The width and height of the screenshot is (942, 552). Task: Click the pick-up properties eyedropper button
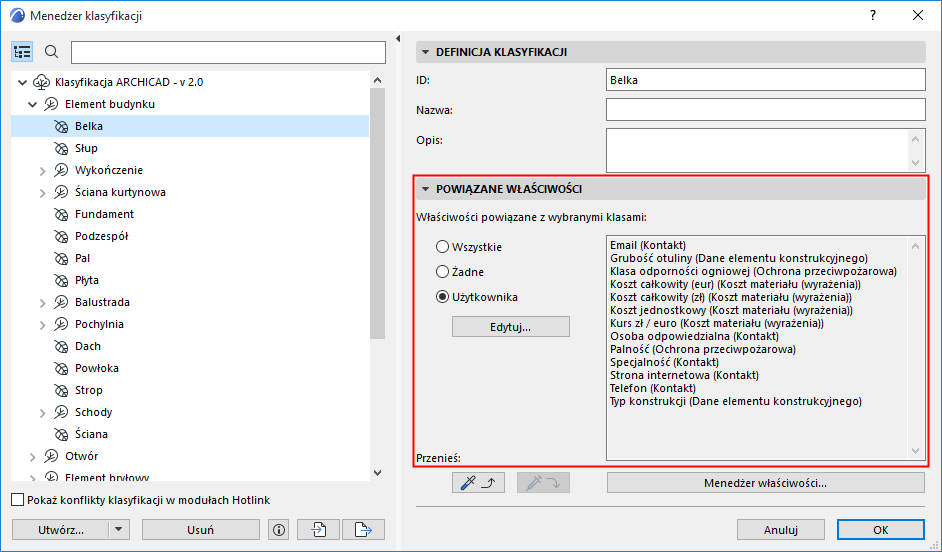[478, 483]
